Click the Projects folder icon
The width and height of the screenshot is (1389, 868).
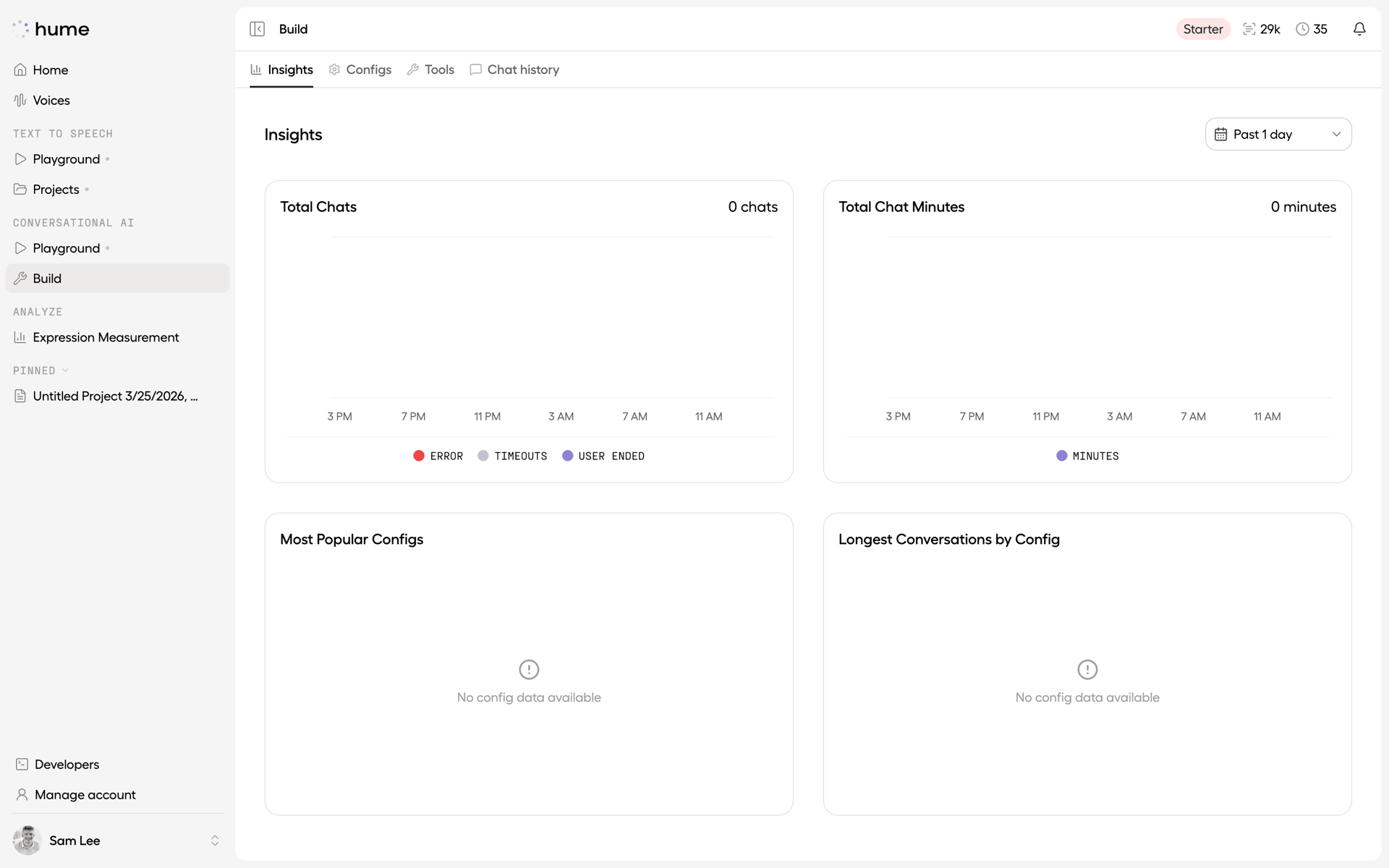(20, 190)
